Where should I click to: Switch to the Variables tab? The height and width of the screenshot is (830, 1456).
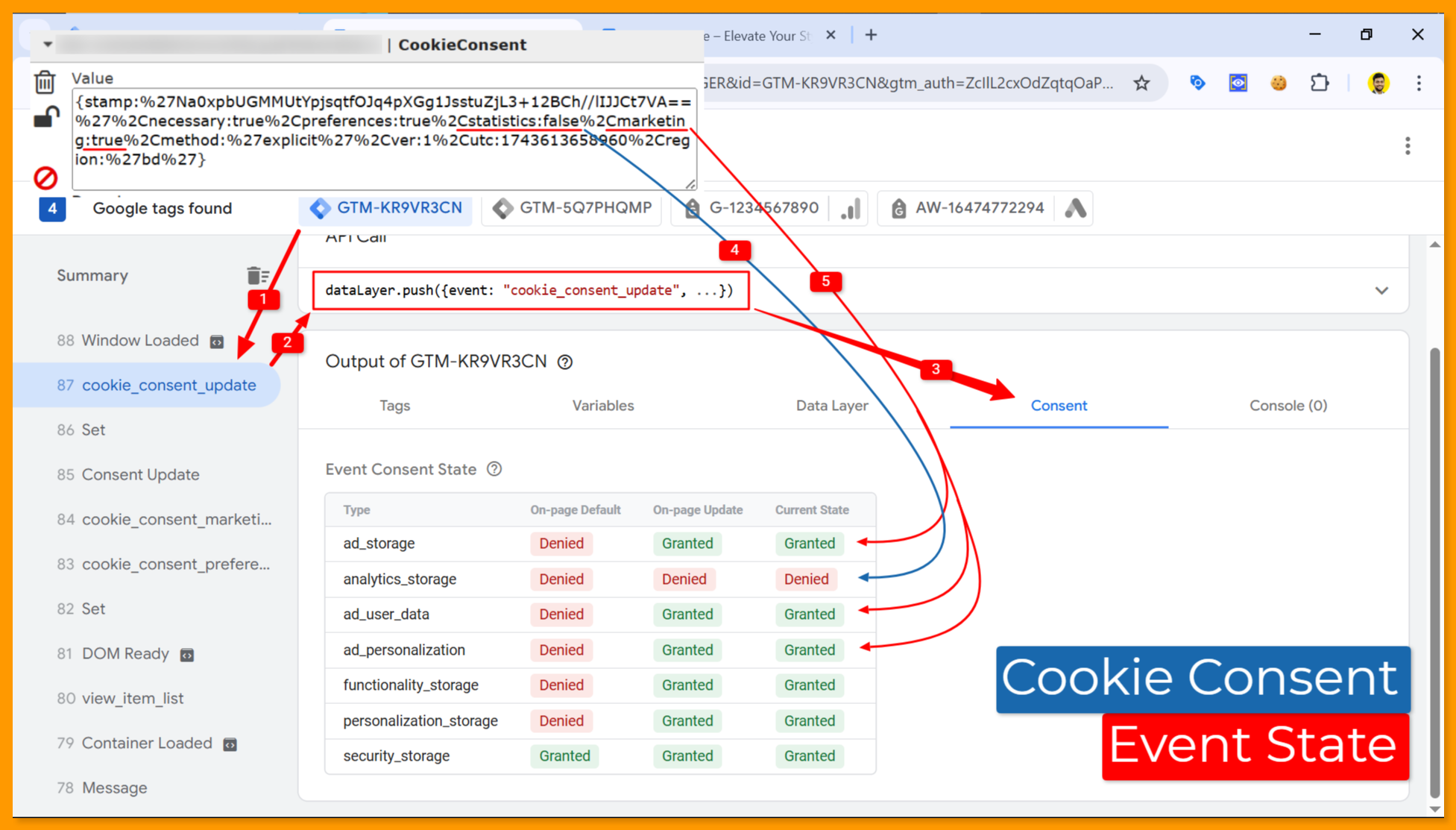coord(602,406)
